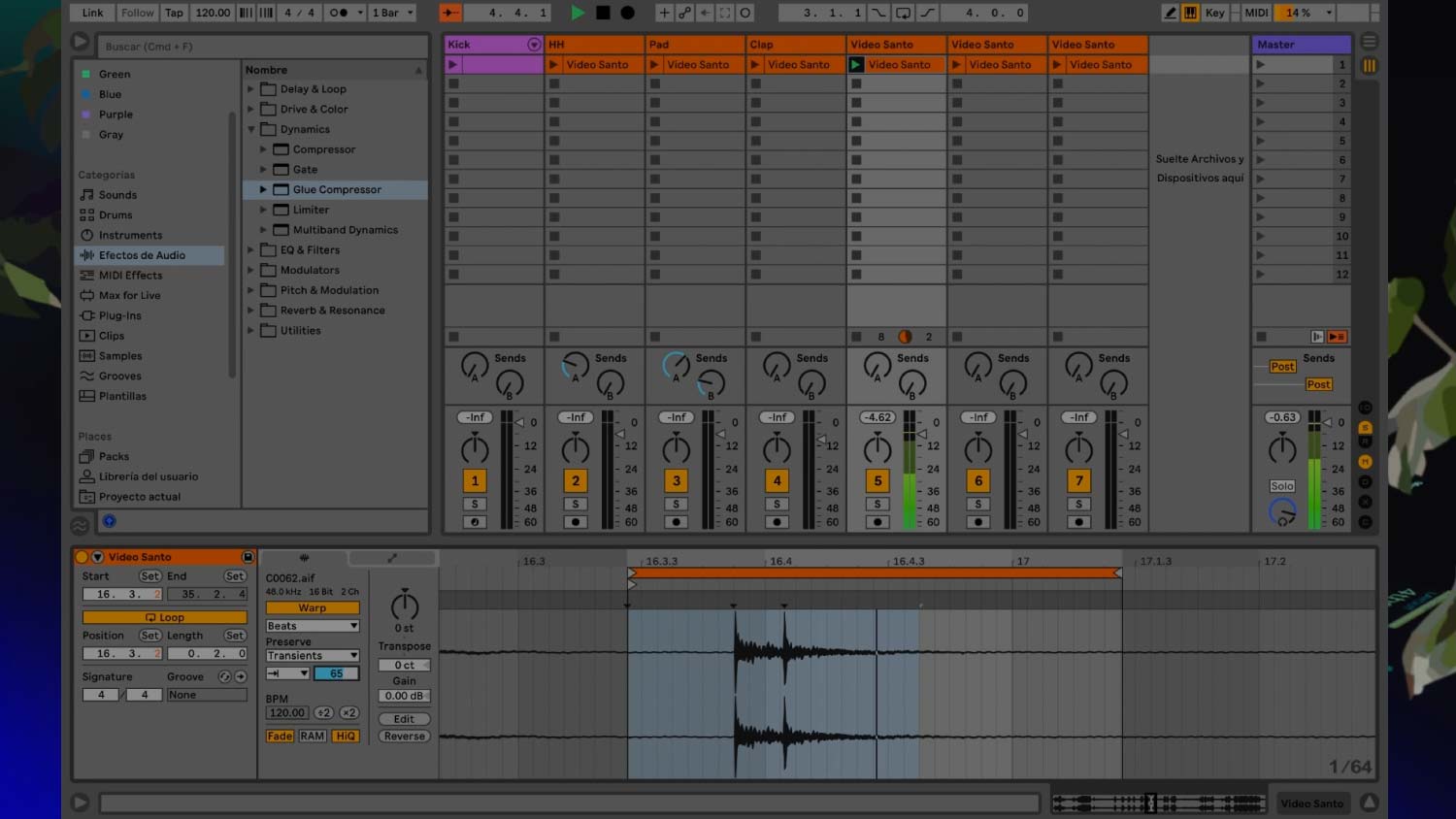Screen dimensions: 1456x819
Task: Open Groove None dropdown
Action: click(x=207, y=695)
